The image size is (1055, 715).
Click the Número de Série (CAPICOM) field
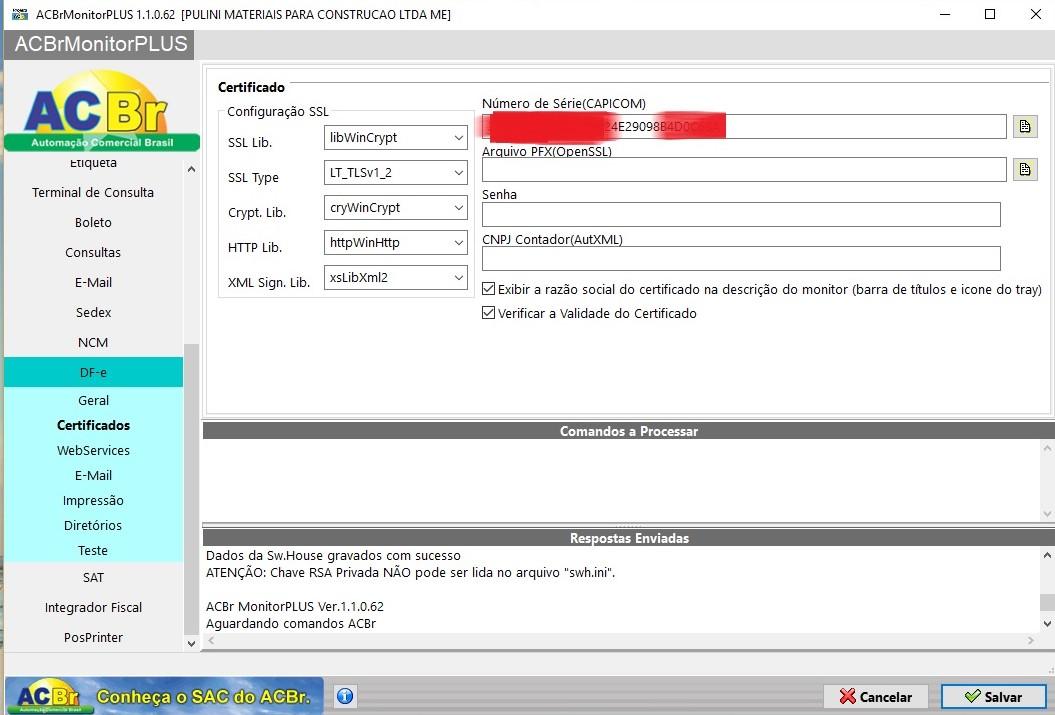coord(744,126)
